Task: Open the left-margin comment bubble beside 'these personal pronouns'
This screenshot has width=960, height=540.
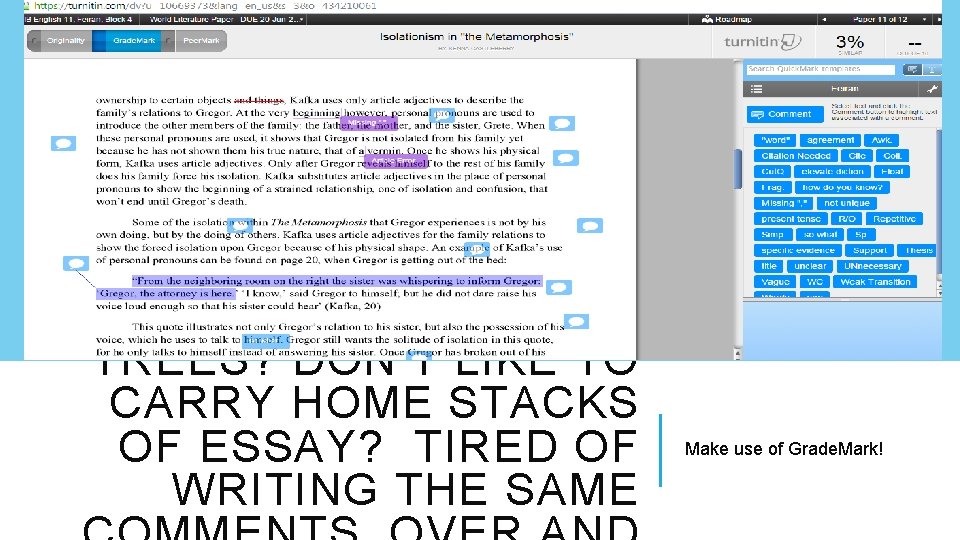Action: click(64, 143)
